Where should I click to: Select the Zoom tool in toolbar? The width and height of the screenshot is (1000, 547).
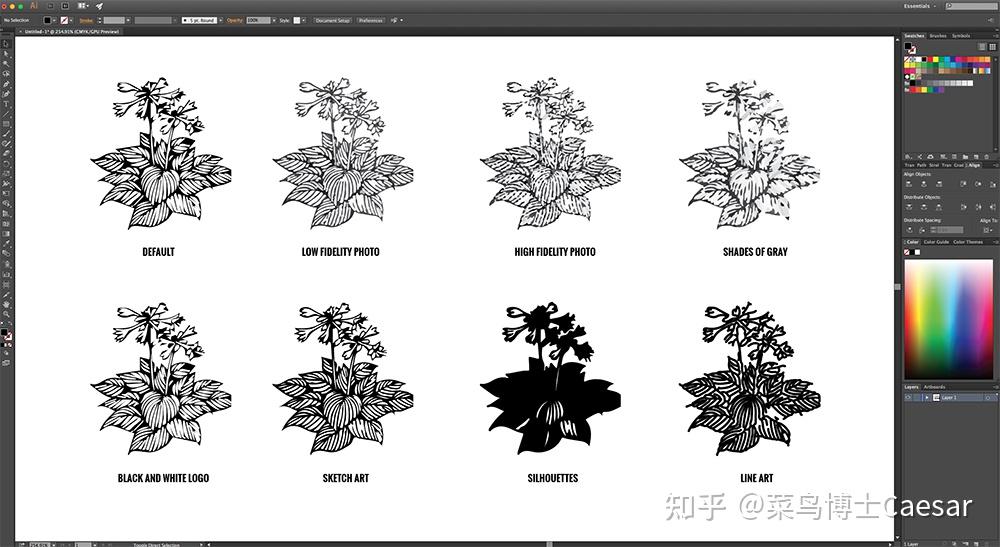click(x=6, y=314)
